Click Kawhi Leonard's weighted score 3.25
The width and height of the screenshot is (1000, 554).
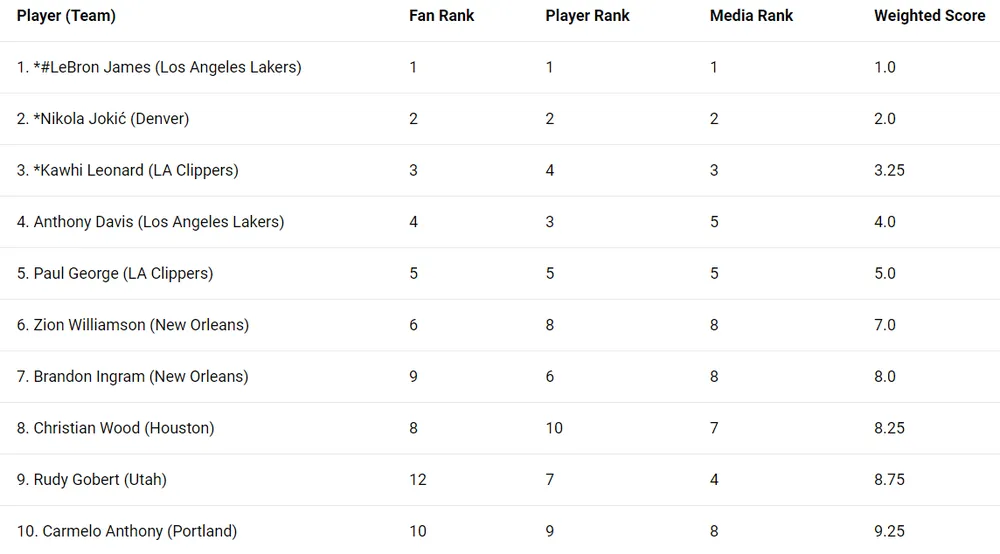coord(889,170)
